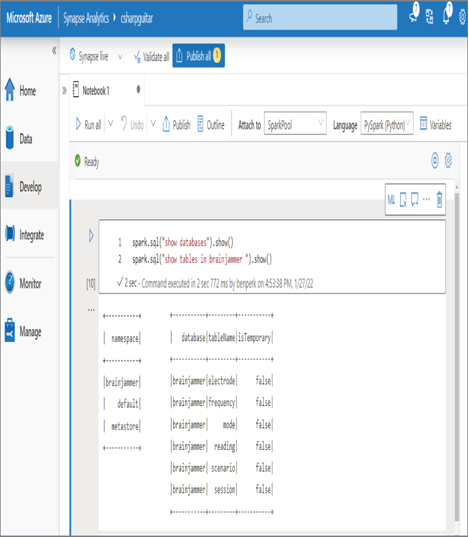Open the notebook Outline

pos(211,125)
